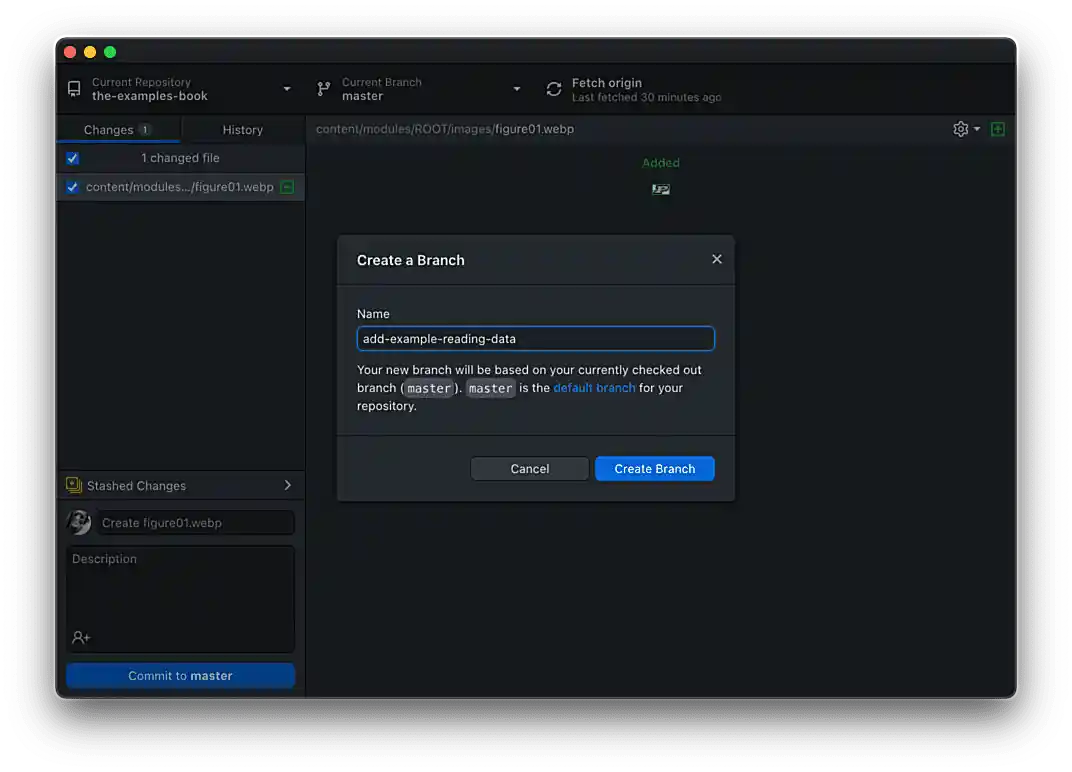Click the Fetch origin sync icon
The width and height of the screenshot is (1072, 772).
click(x=554, y=88)
